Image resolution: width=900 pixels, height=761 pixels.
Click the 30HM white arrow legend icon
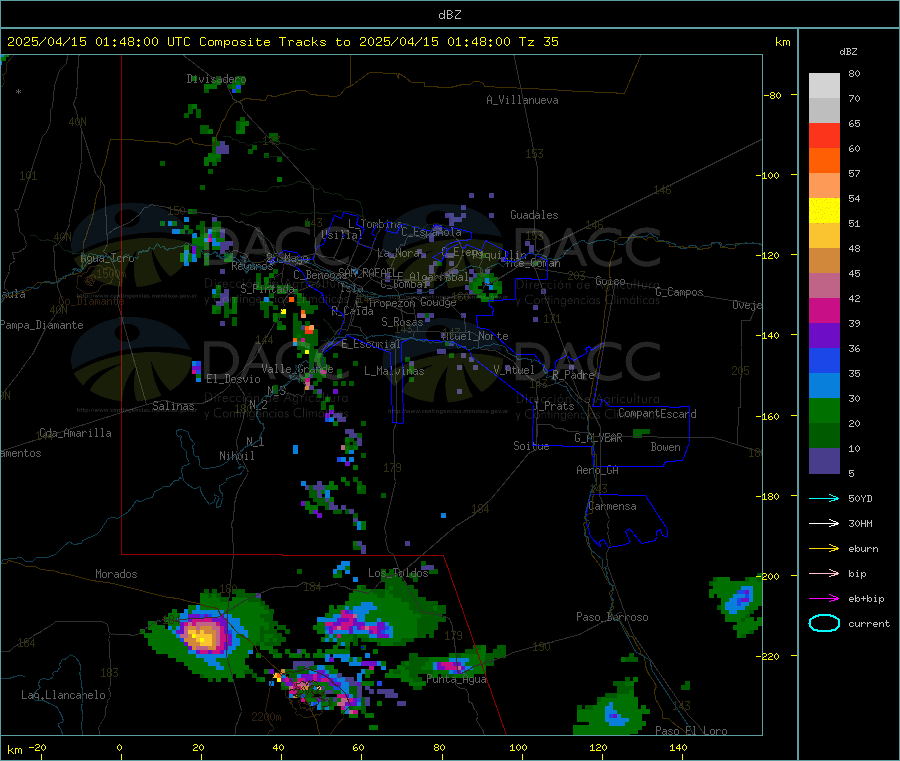click(x=824, y=523)
